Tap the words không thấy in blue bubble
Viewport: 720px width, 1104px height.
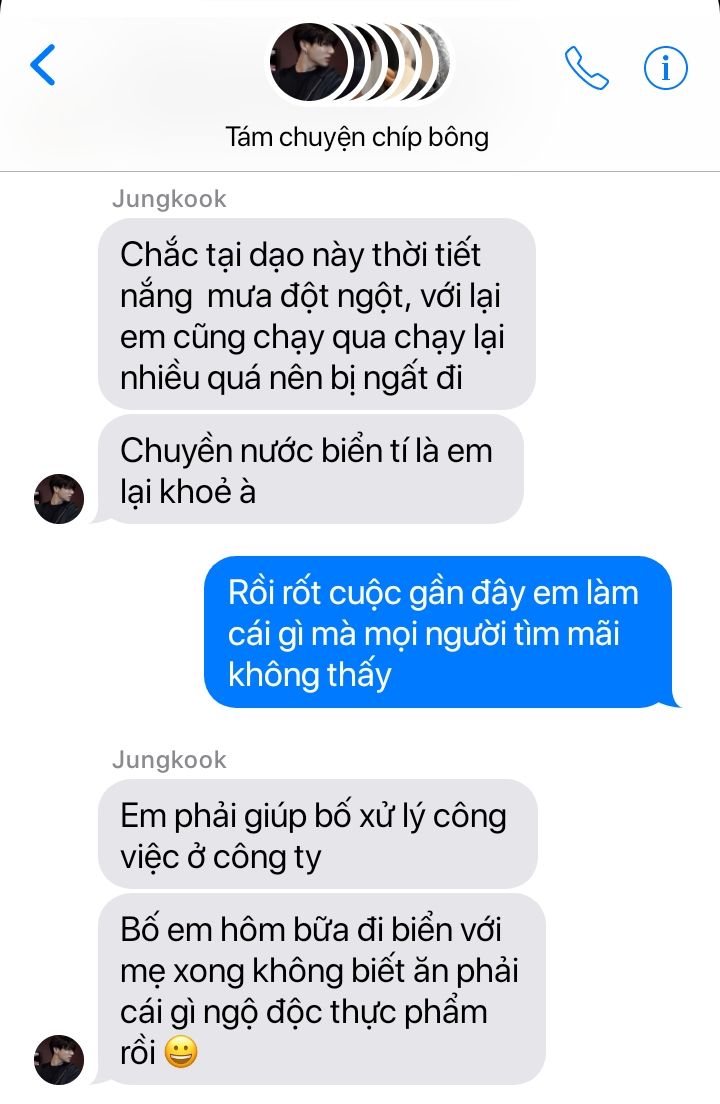pos(310,675)
